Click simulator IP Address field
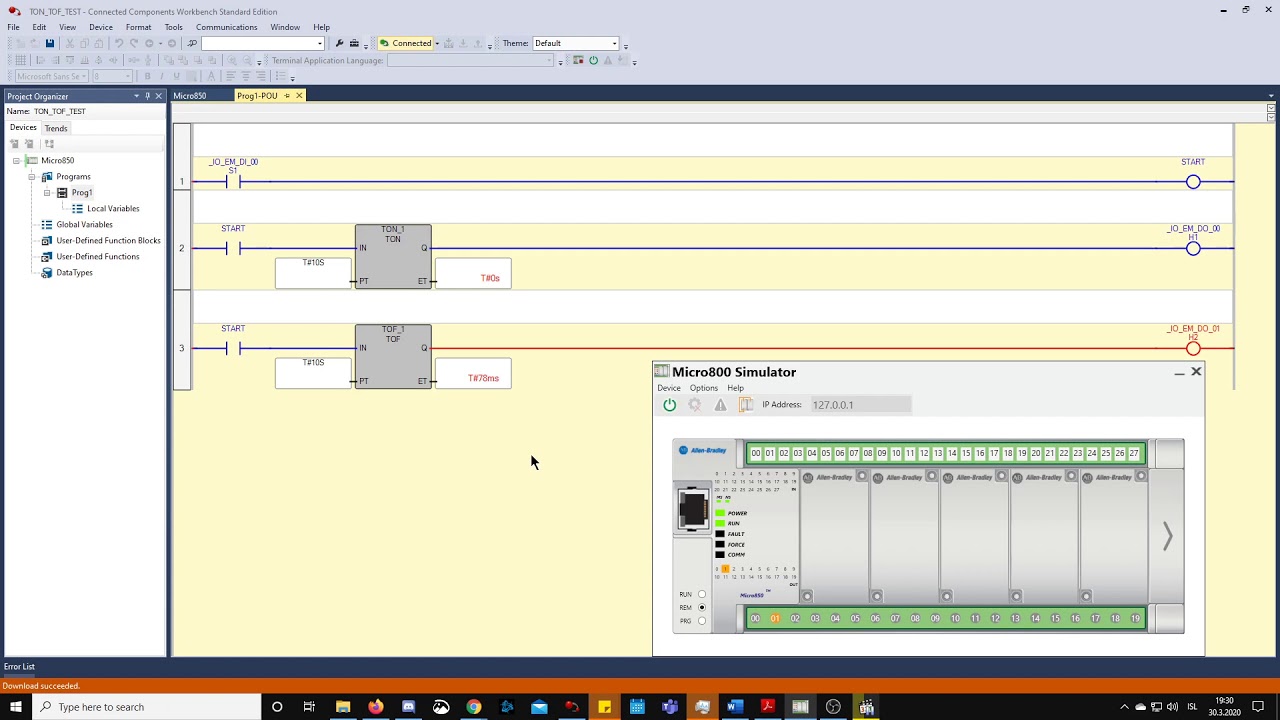 click(x=861, y=405)
